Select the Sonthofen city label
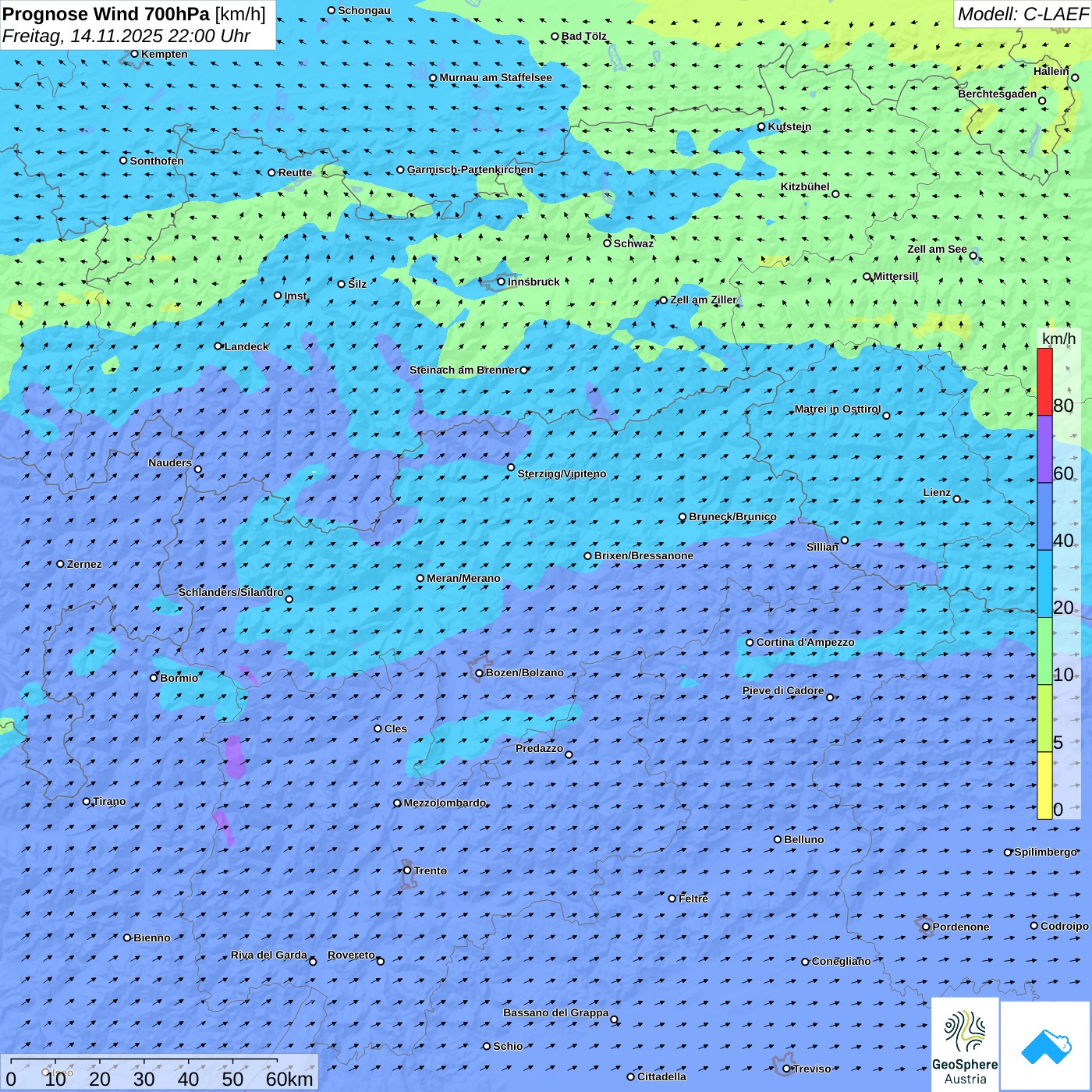 pos(157,161)
